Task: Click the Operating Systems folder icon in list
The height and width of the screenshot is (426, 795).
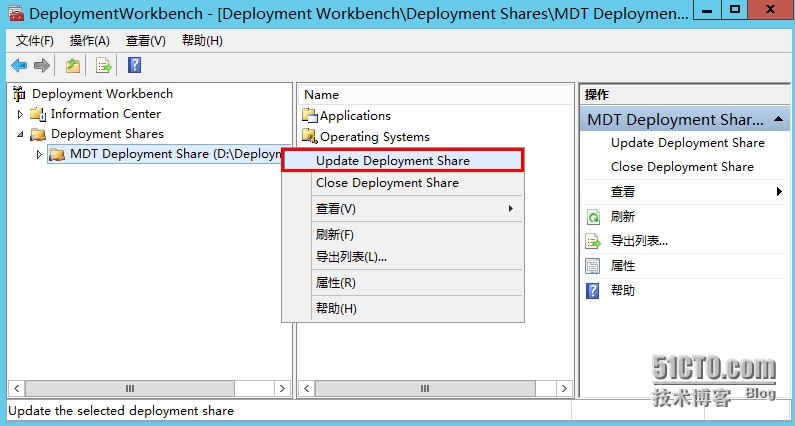Action: click(x=310, y=136)
